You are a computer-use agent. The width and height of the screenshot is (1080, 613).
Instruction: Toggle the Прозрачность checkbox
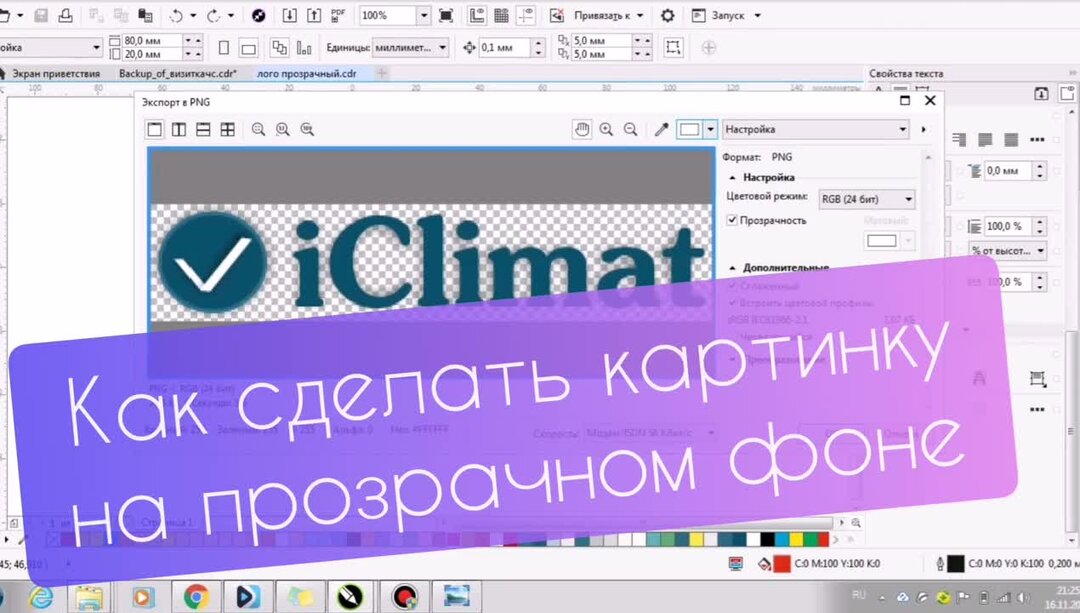732,220
